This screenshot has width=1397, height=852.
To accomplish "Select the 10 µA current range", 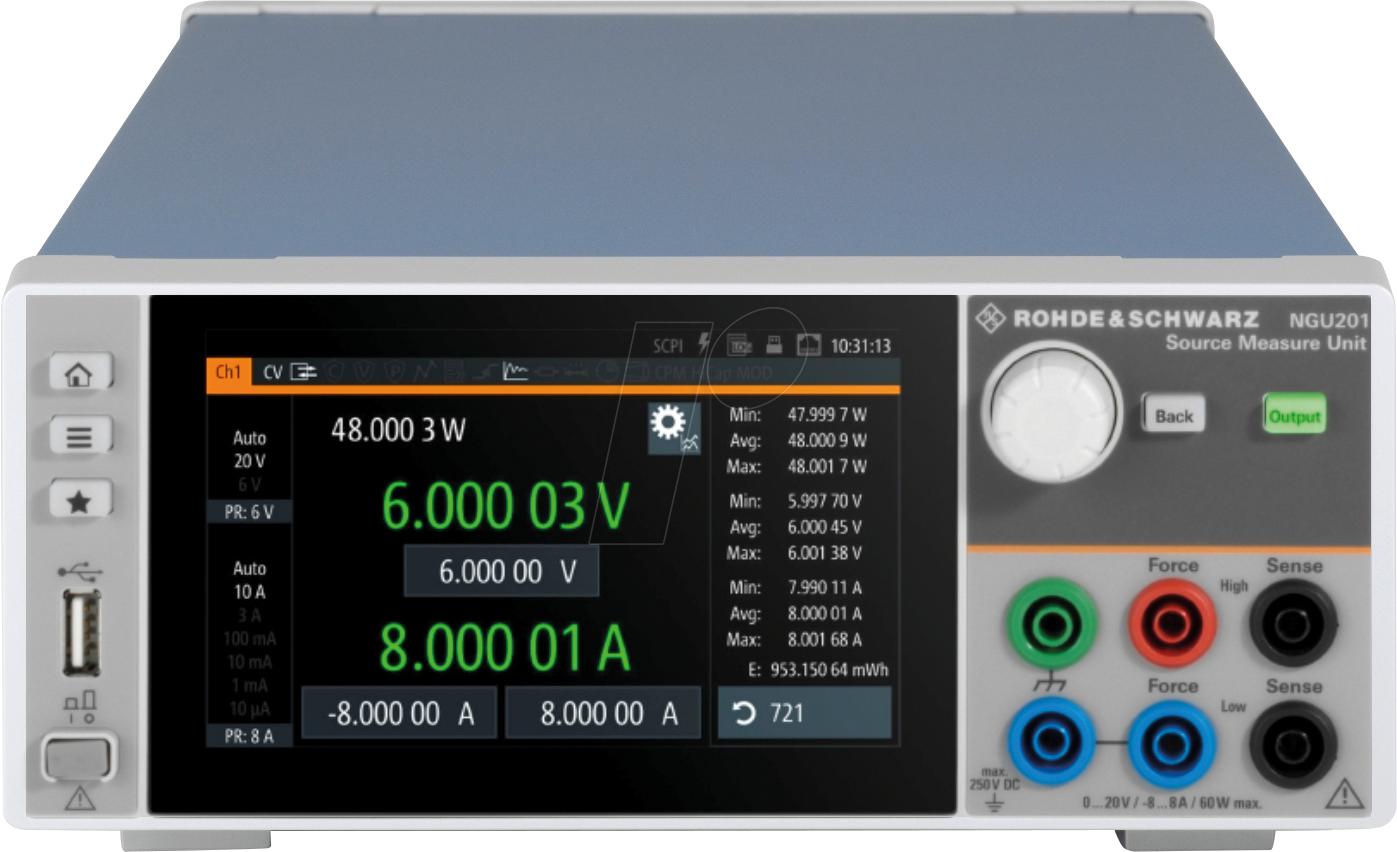I will 250,709.
